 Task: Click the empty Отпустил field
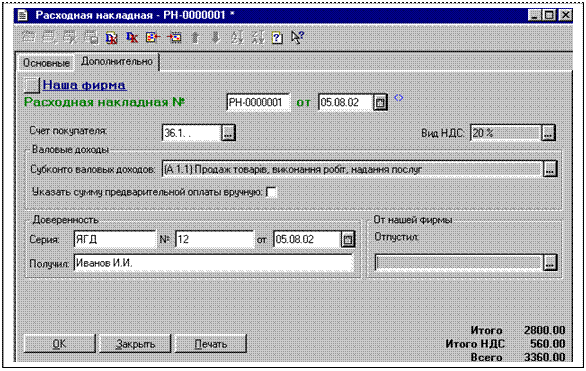459,262
